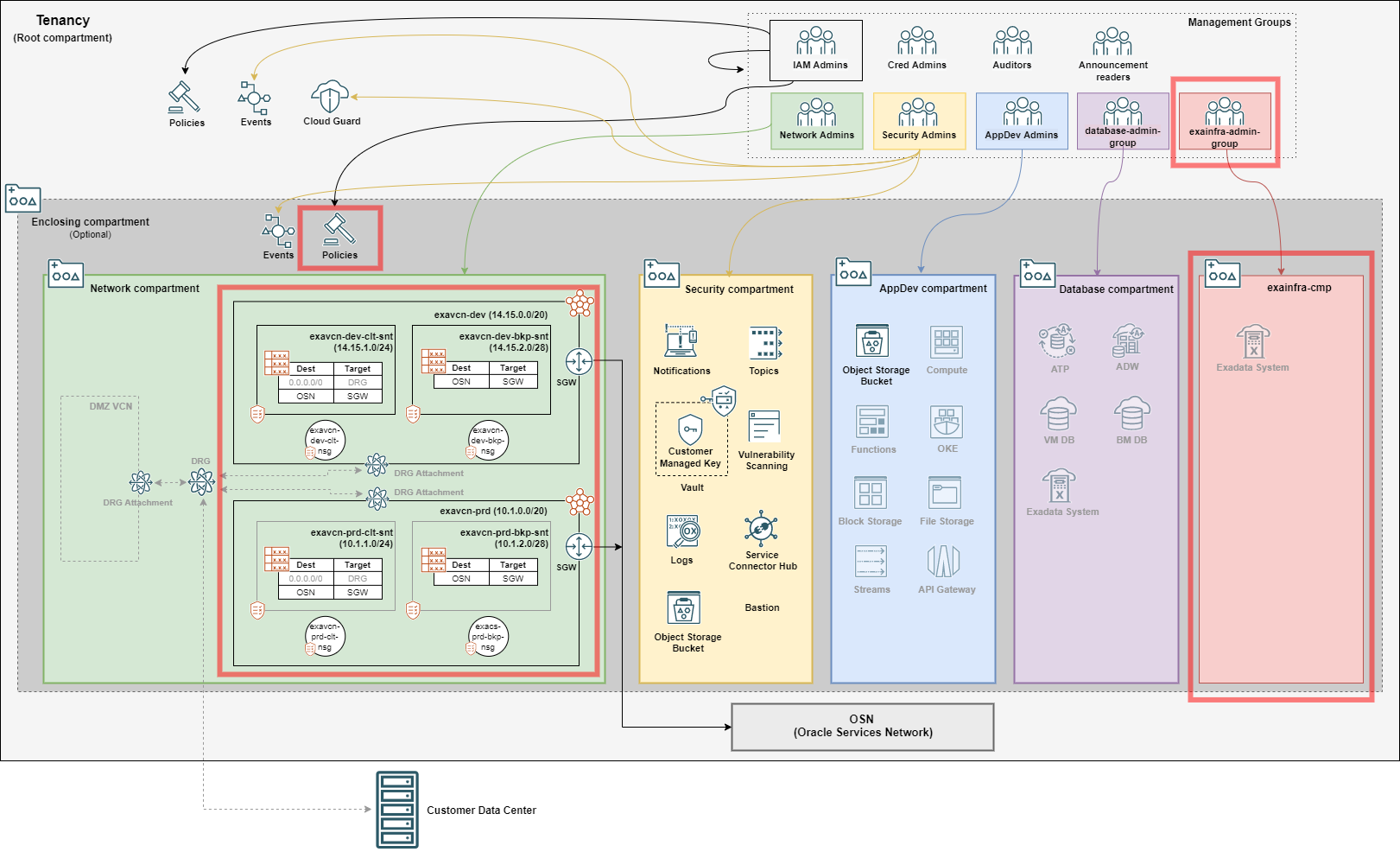This screenshot has height=852, width=1400.
Task: Click the DRG gateway icon
Action: pos(201,481)
